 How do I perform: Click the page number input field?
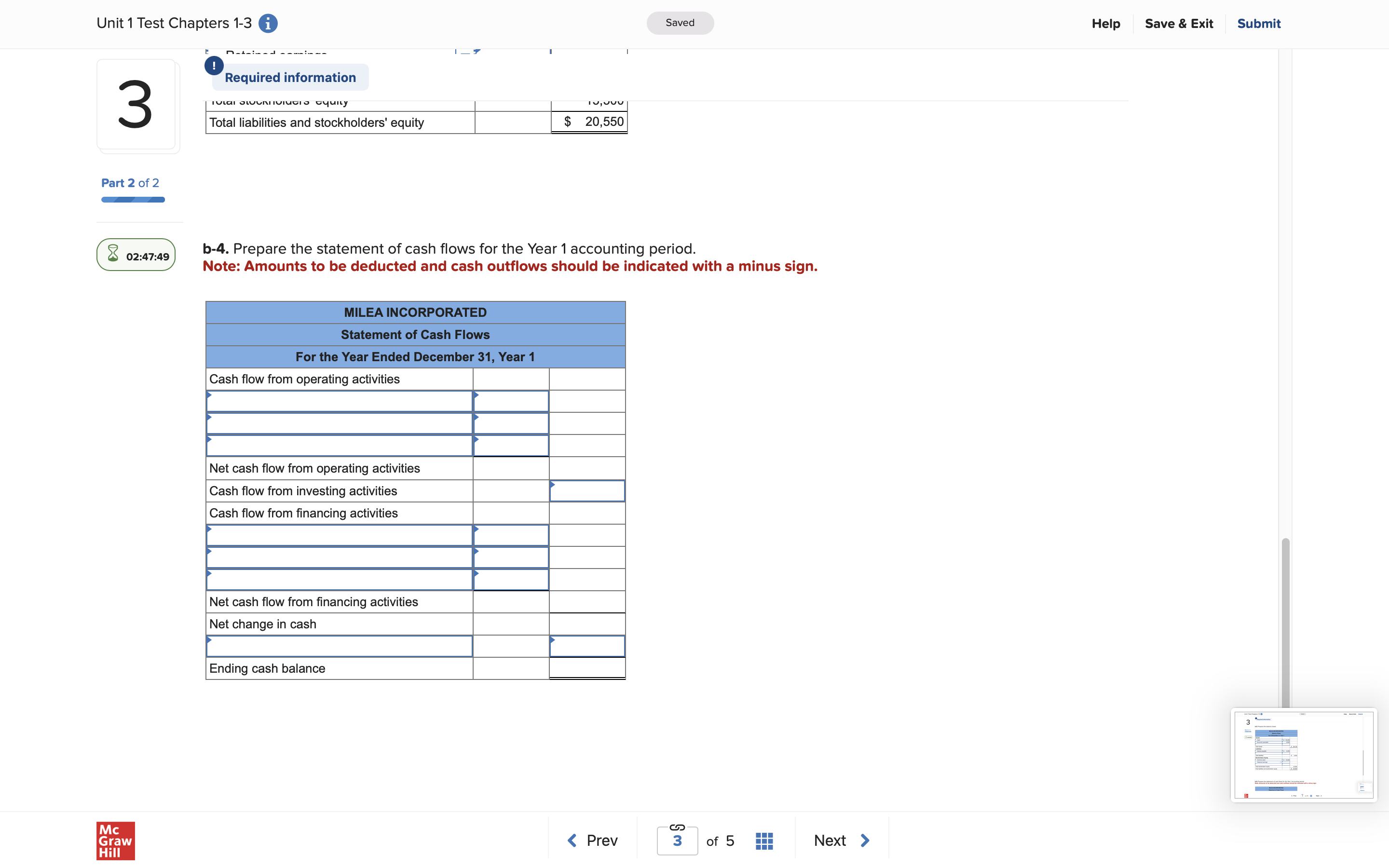677,841
